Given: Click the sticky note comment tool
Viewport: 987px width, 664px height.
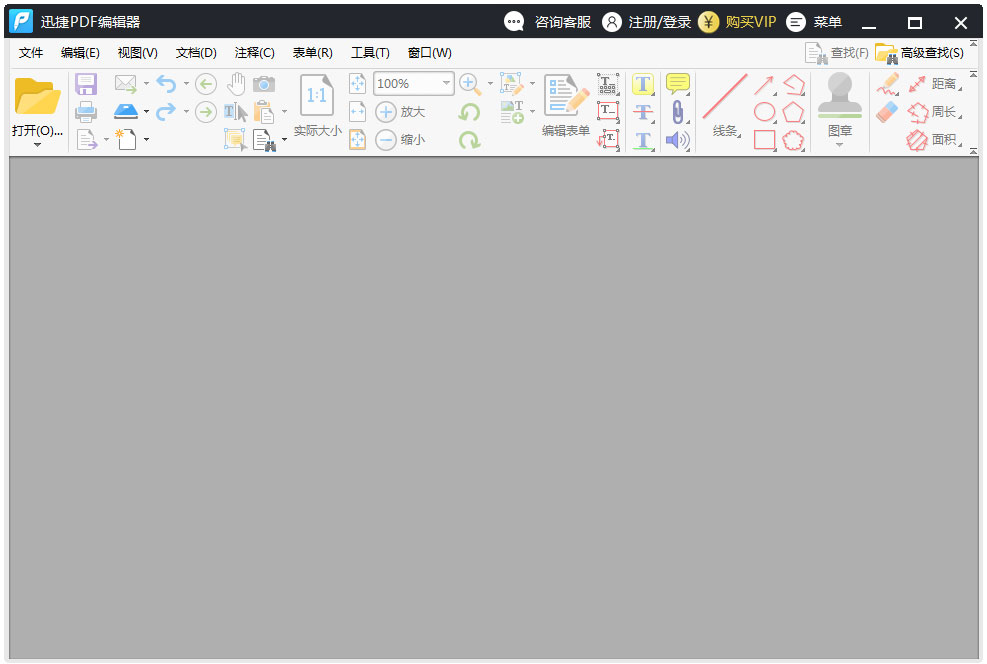Looking at the screenshot, I should (x=677, y=84).
